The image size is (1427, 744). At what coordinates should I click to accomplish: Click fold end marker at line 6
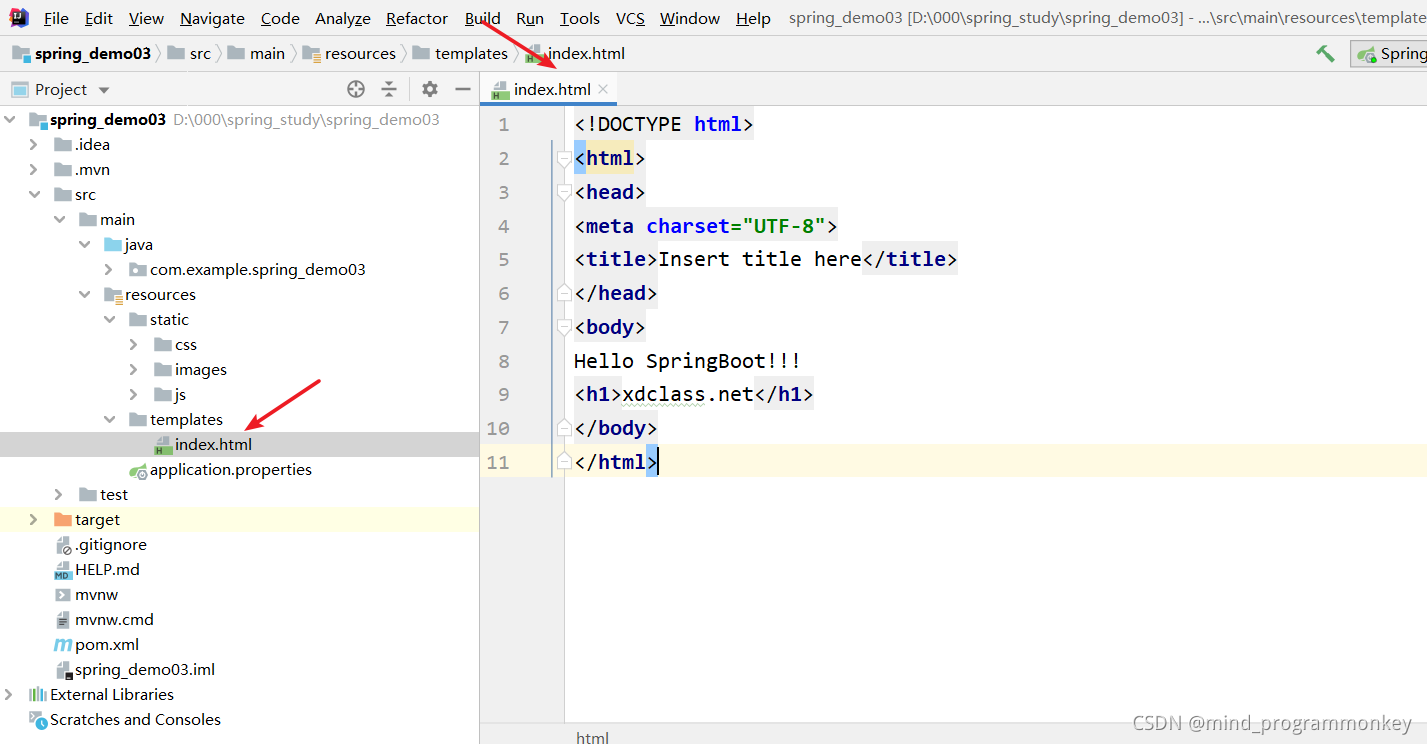point(563,293)
